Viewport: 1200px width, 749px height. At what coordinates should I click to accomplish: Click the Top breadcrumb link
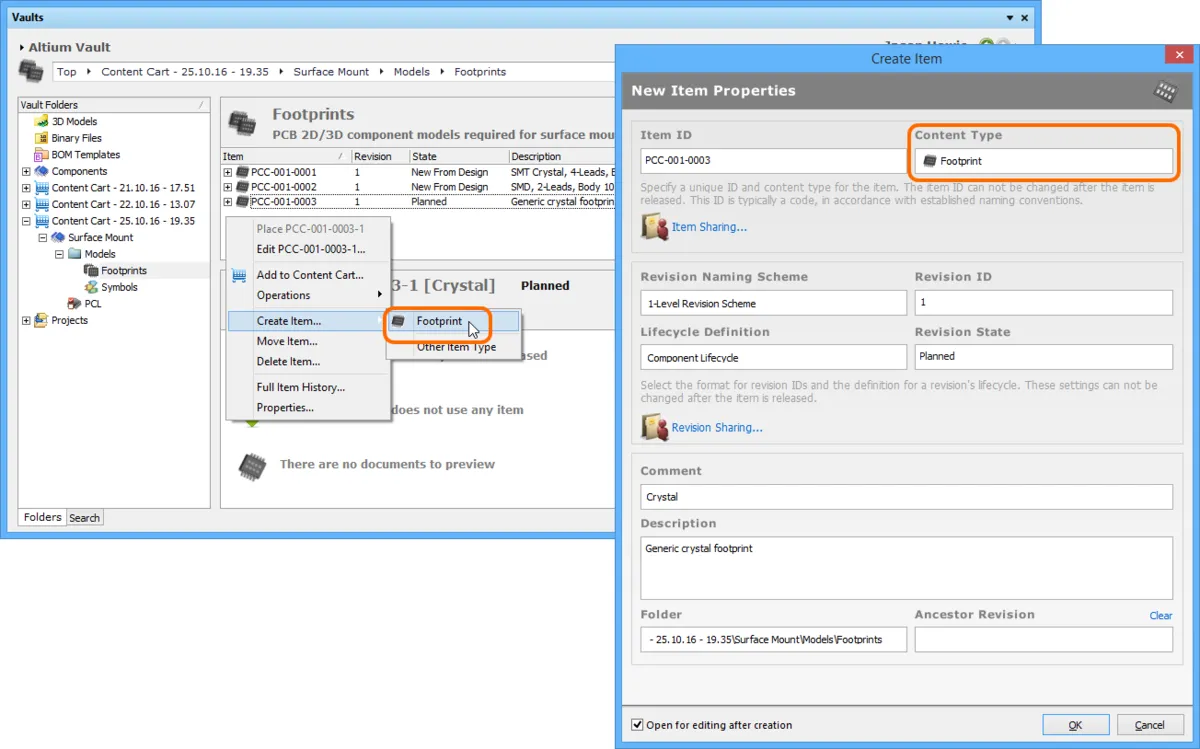tap(66, 71)
